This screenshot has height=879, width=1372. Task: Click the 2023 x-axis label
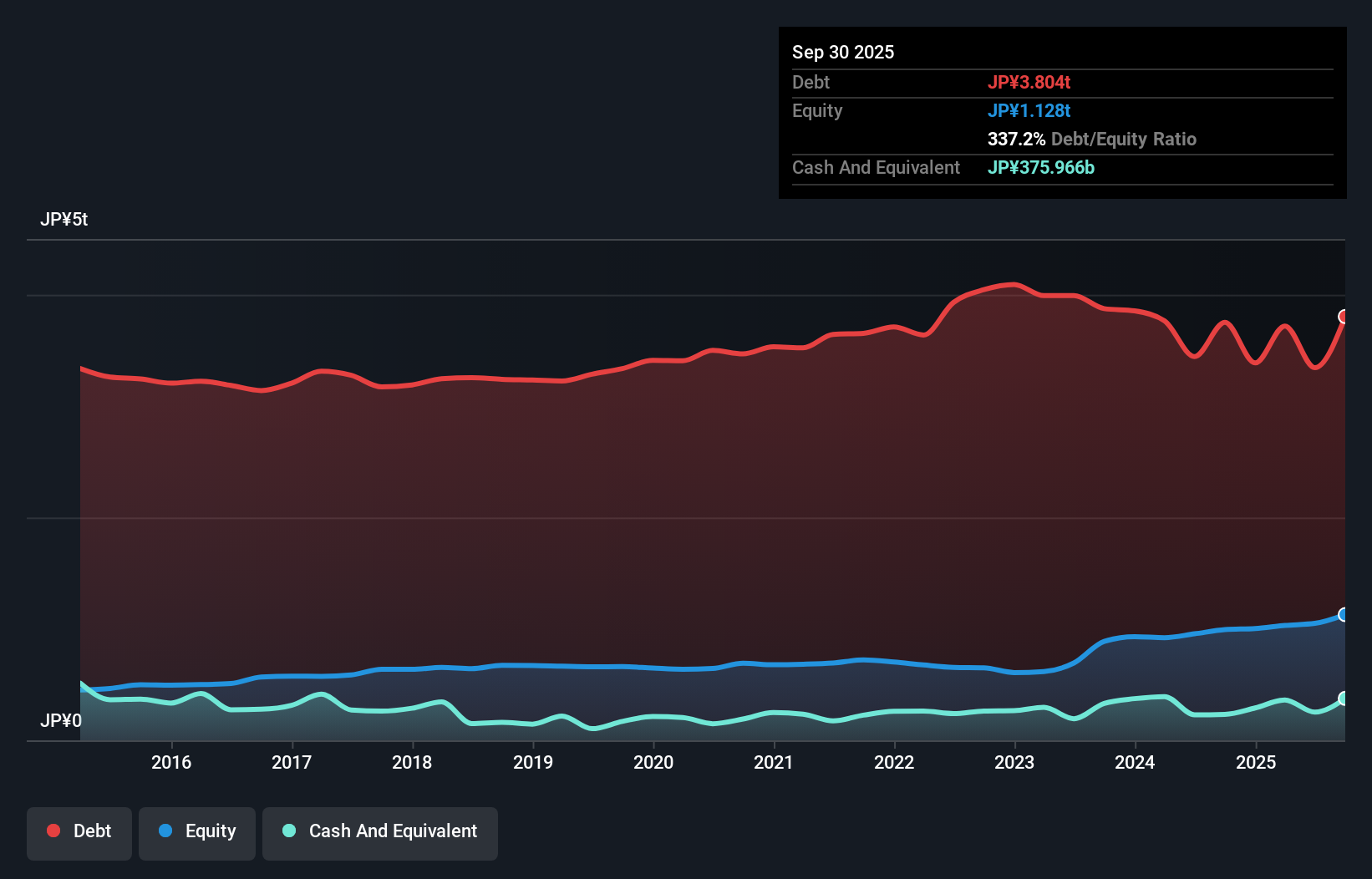pos(1014,762)
